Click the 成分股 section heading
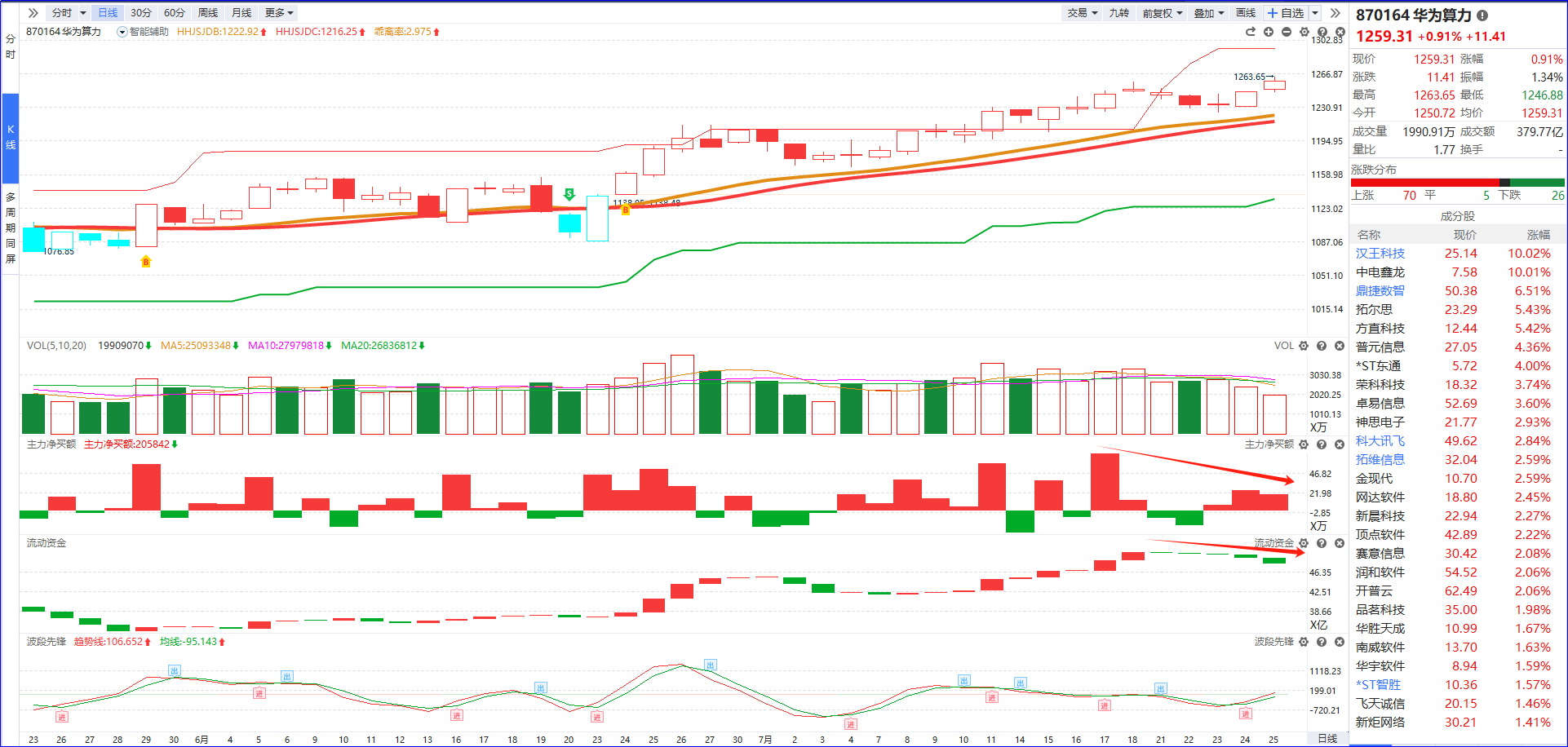1568x747 pixels. (x=1457, y=216)
